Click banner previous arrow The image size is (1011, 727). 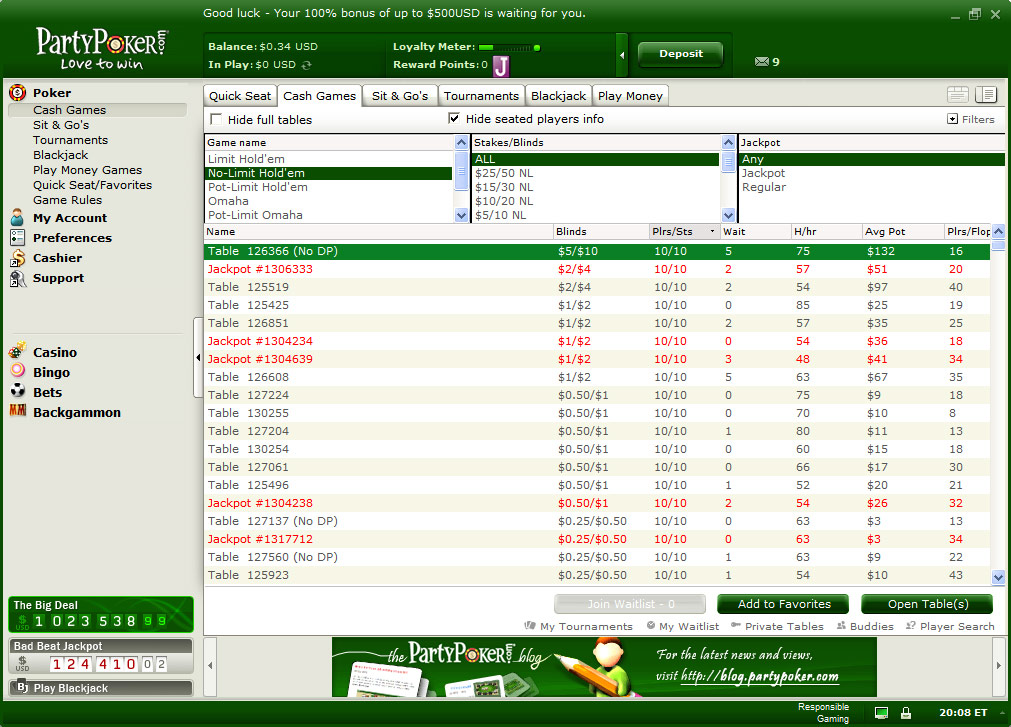pos(210,666)
